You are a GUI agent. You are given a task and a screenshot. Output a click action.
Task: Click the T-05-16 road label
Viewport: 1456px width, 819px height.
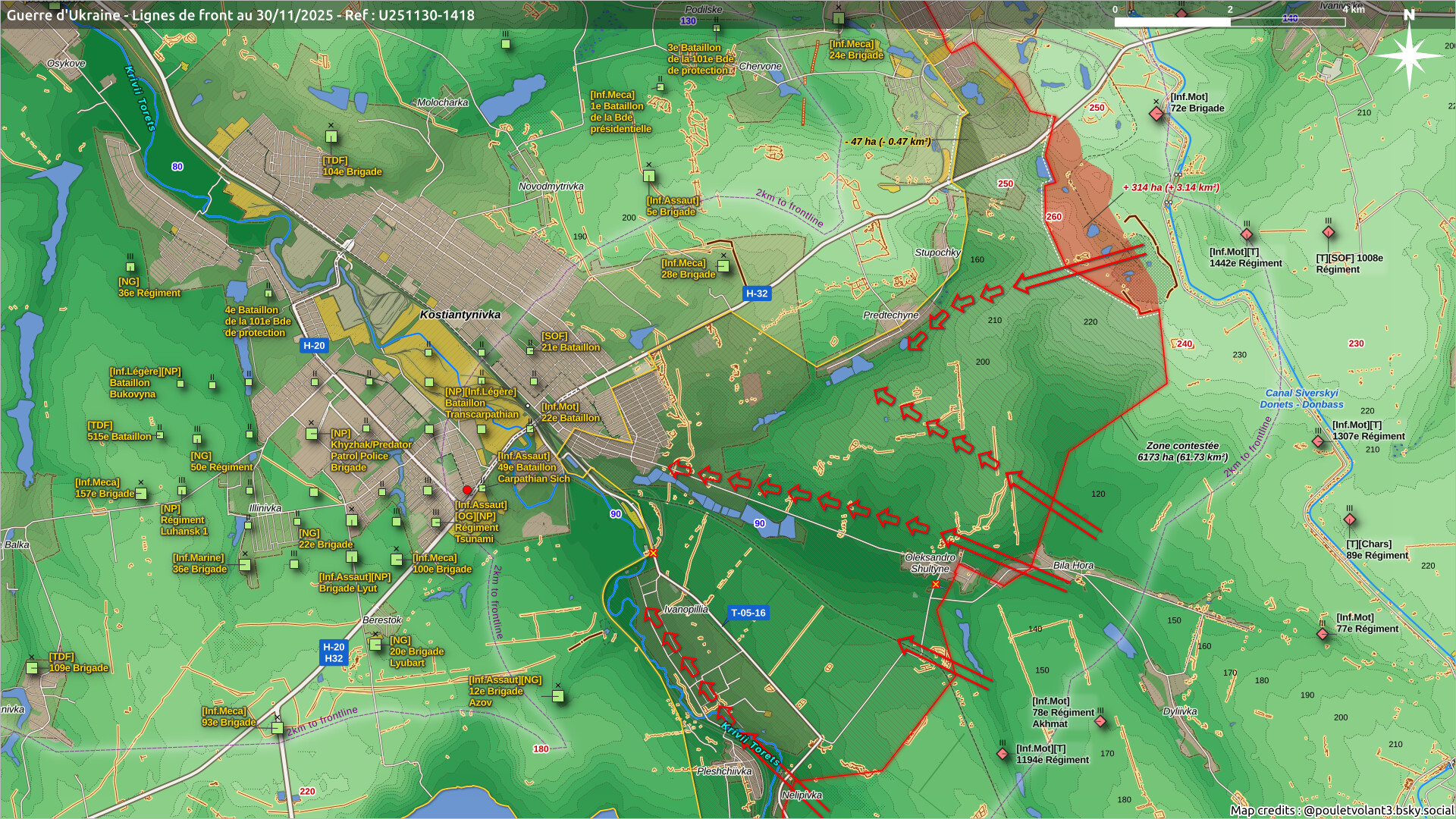[x=748, y=613]
